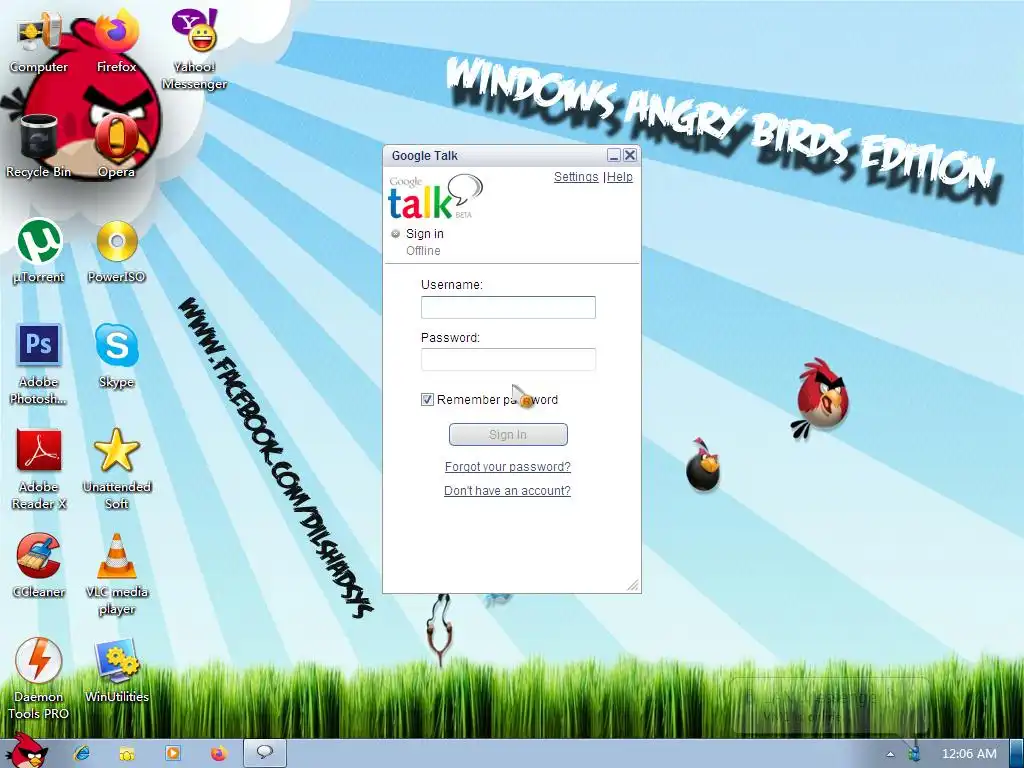This screenshot has height=768, width=1024.
Task: Launch Internet Explorer from the taskbar
Action: (x=82, y=753)
